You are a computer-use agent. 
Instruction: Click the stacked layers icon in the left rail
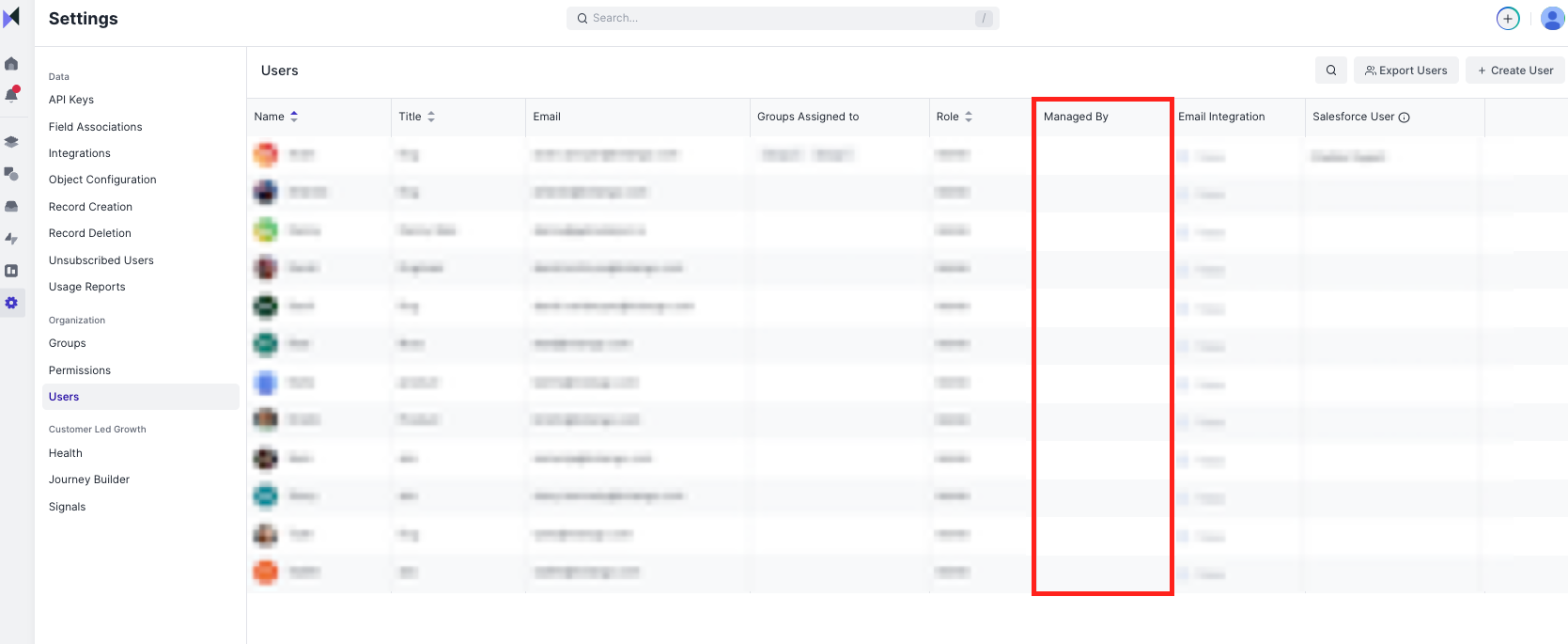[11, 142]
